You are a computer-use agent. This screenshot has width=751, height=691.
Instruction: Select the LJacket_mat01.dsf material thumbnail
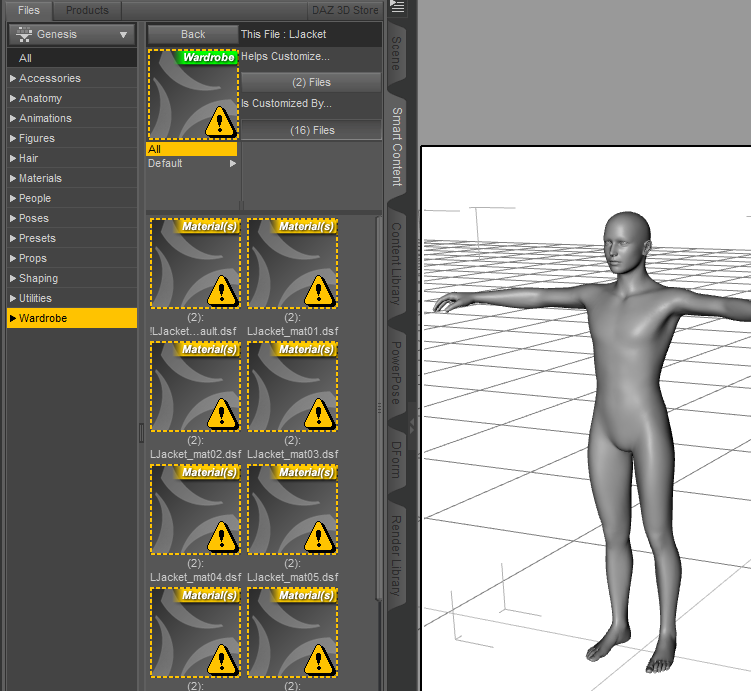coord(293,263)
